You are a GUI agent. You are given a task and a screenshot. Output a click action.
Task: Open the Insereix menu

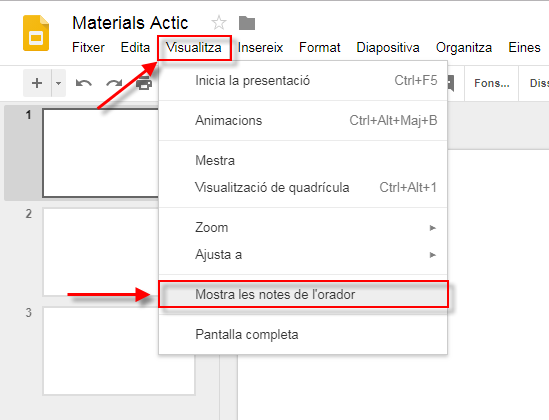(x=260, y=47)
